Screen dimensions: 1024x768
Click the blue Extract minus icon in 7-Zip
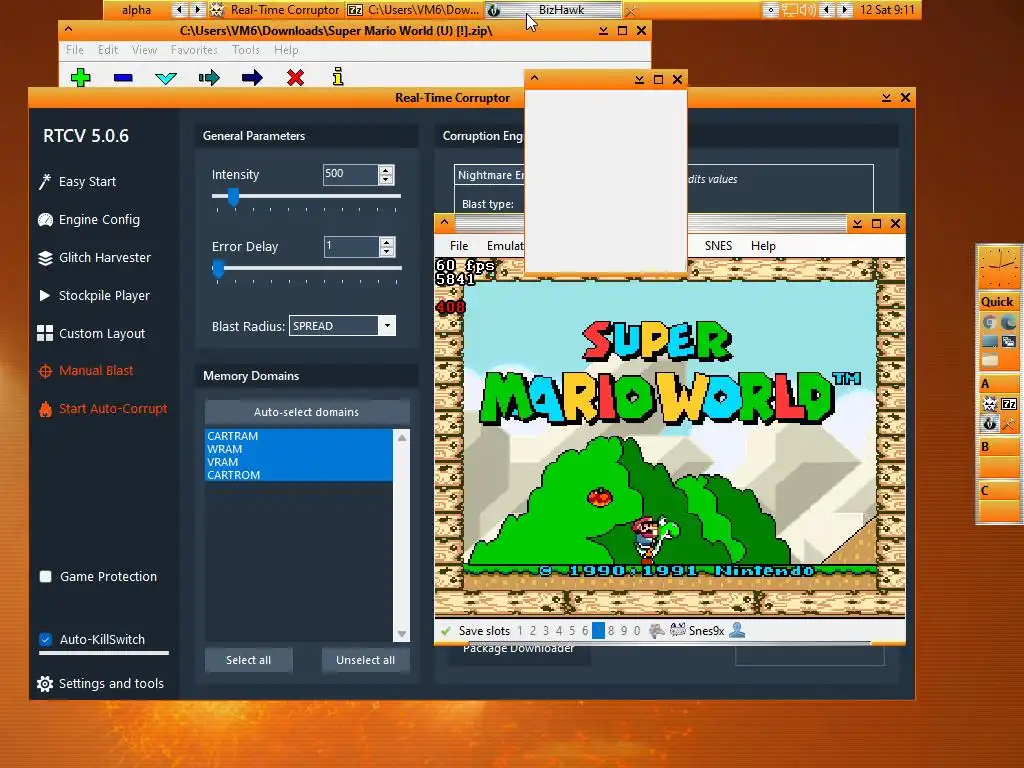(123, 78)
